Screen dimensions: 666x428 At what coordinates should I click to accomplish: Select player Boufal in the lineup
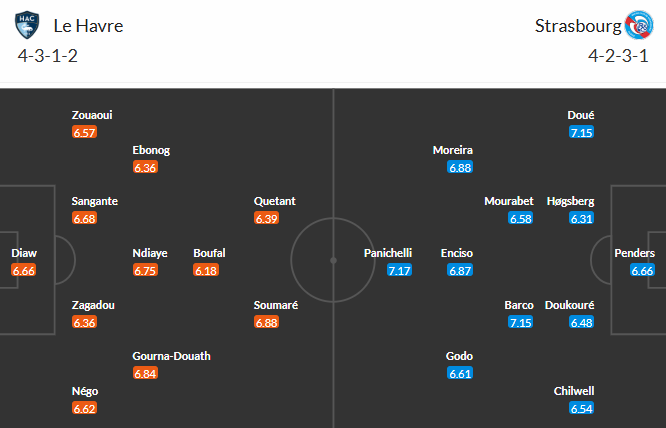pos(211,253)
